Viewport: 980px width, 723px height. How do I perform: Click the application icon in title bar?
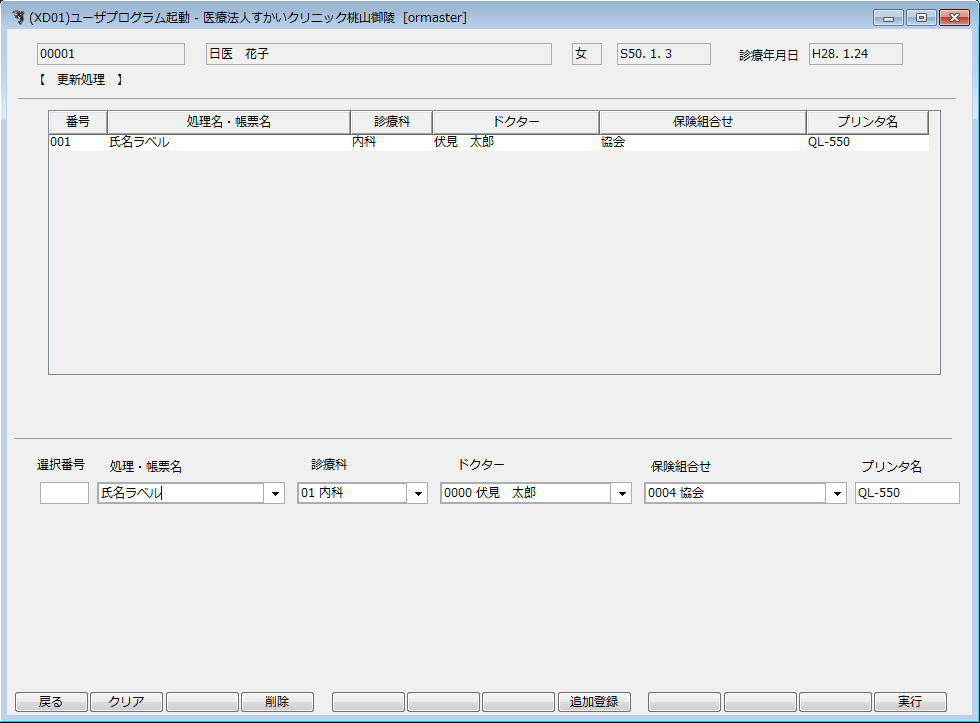tap(18, 18)
